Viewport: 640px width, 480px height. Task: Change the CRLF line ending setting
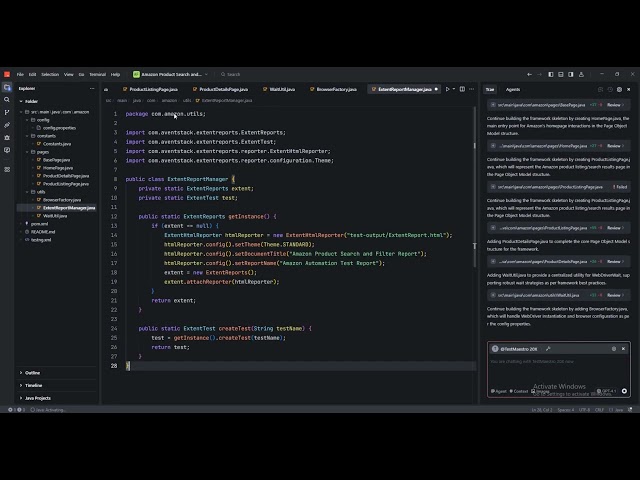click(599, 410)
